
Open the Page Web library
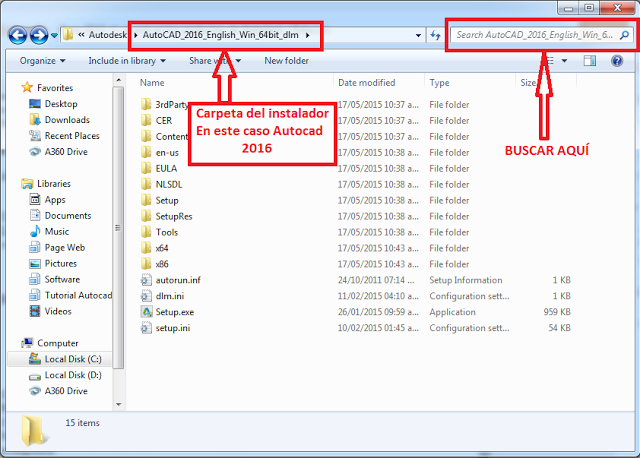tap(64, 247)
